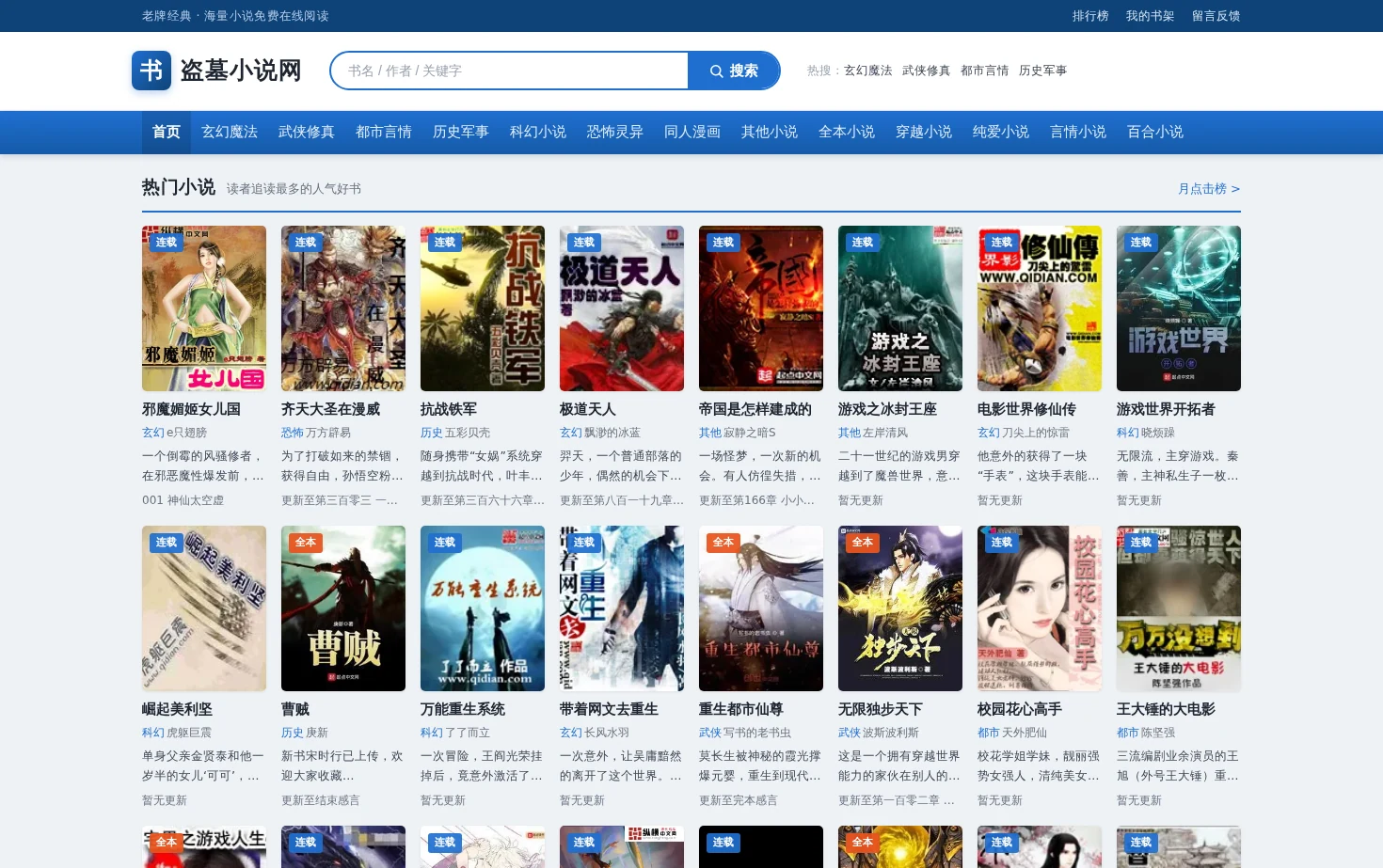Image resolution: width=1383 pixels, height=868 pixels.
Task: Click the 曹贼 title link
Action: tap(295, 709)
